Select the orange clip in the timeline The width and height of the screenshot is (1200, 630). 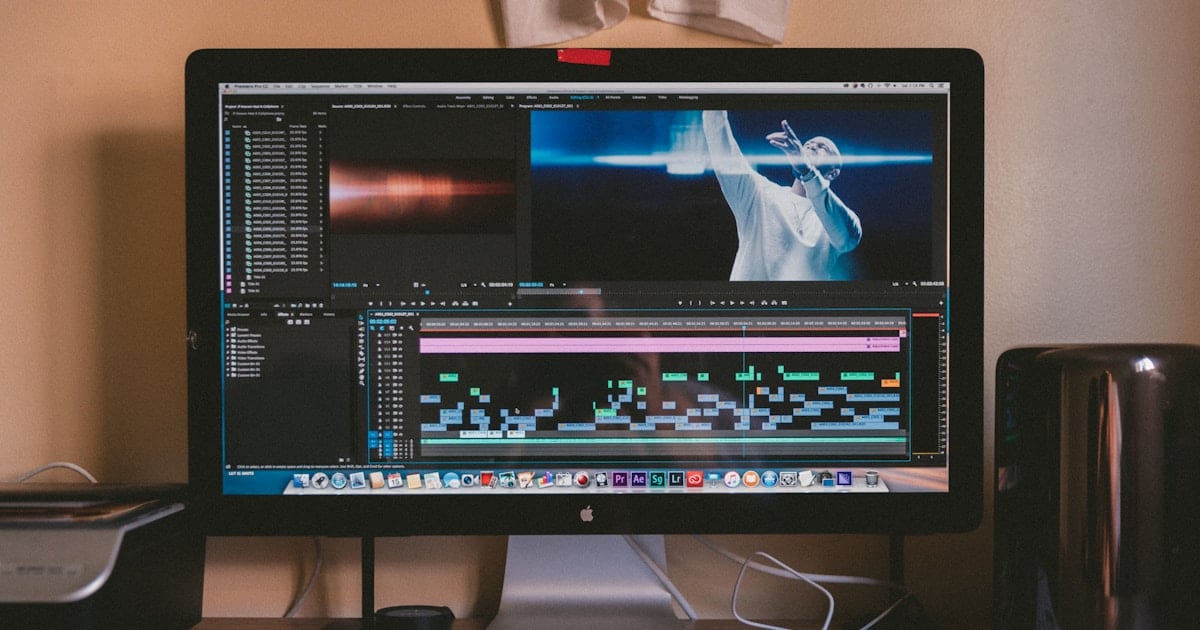tap(889, 382)
